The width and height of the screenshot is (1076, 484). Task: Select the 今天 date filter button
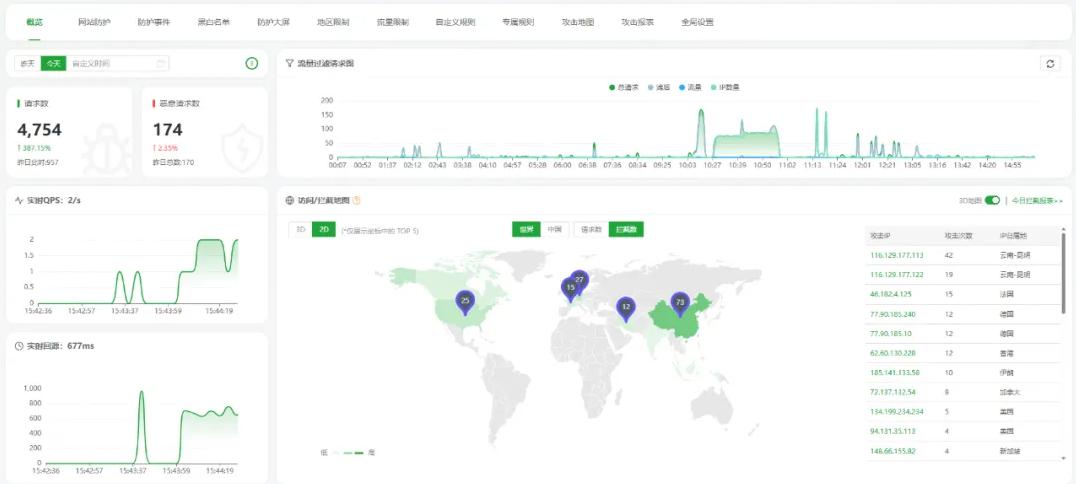pyautogui.click(x=54, y=64)
